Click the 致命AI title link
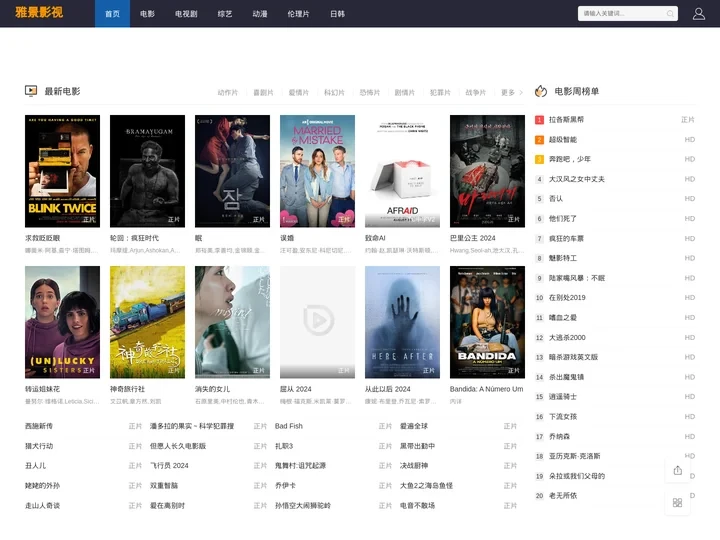Viewport: 720px width, 540px height. click(x=375, y=238)
